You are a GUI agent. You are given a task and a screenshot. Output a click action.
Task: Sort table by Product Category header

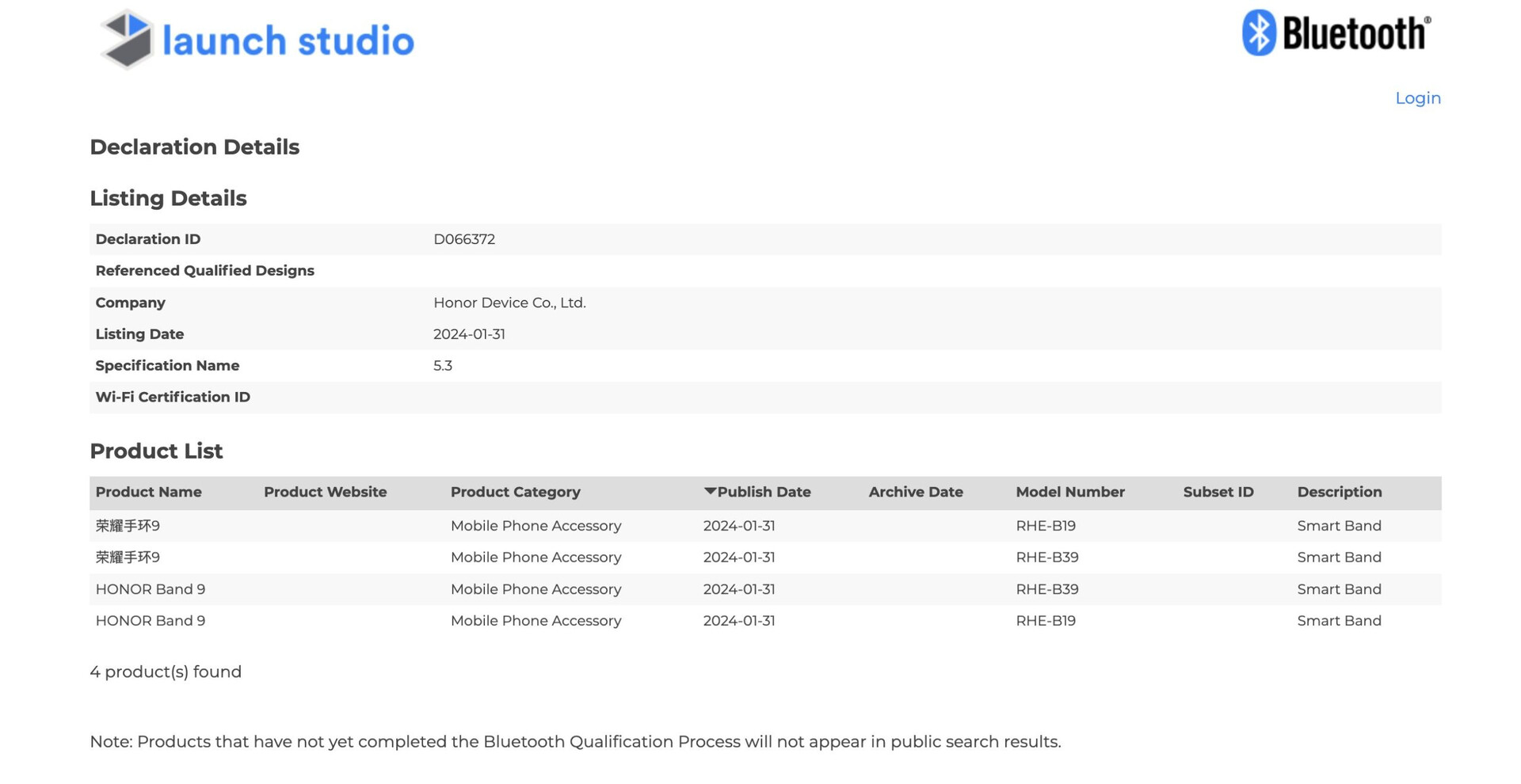click(515, 493)
